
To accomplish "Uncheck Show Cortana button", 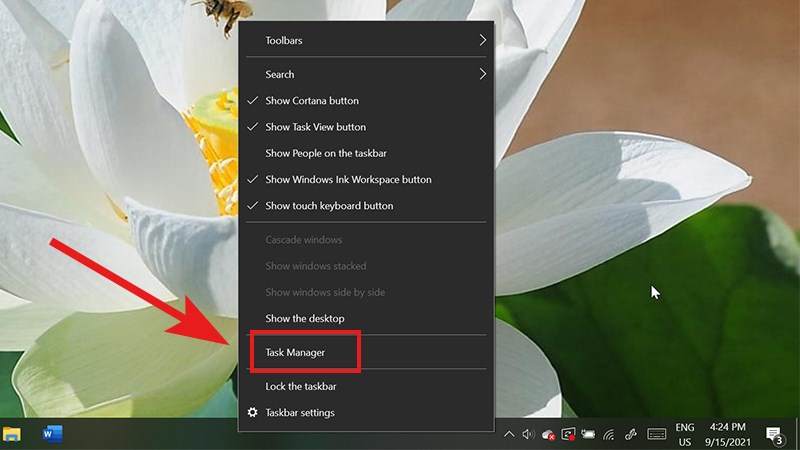I will (x=366, y=101).
